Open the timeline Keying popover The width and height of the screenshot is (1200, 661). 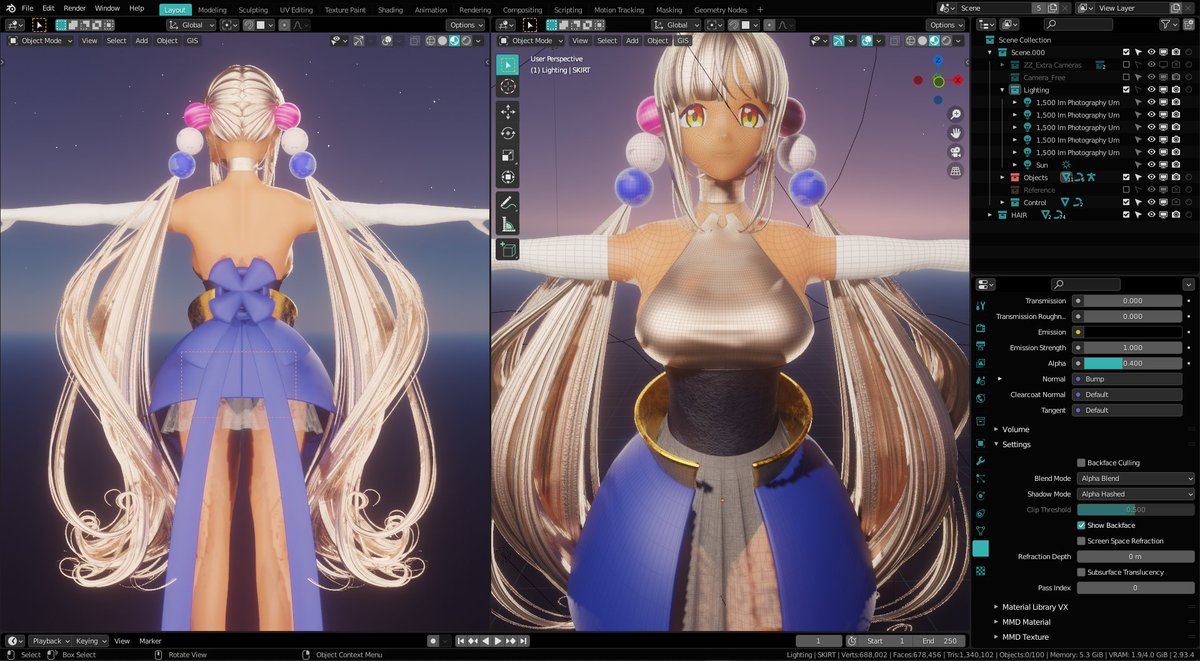click(90, 641)
